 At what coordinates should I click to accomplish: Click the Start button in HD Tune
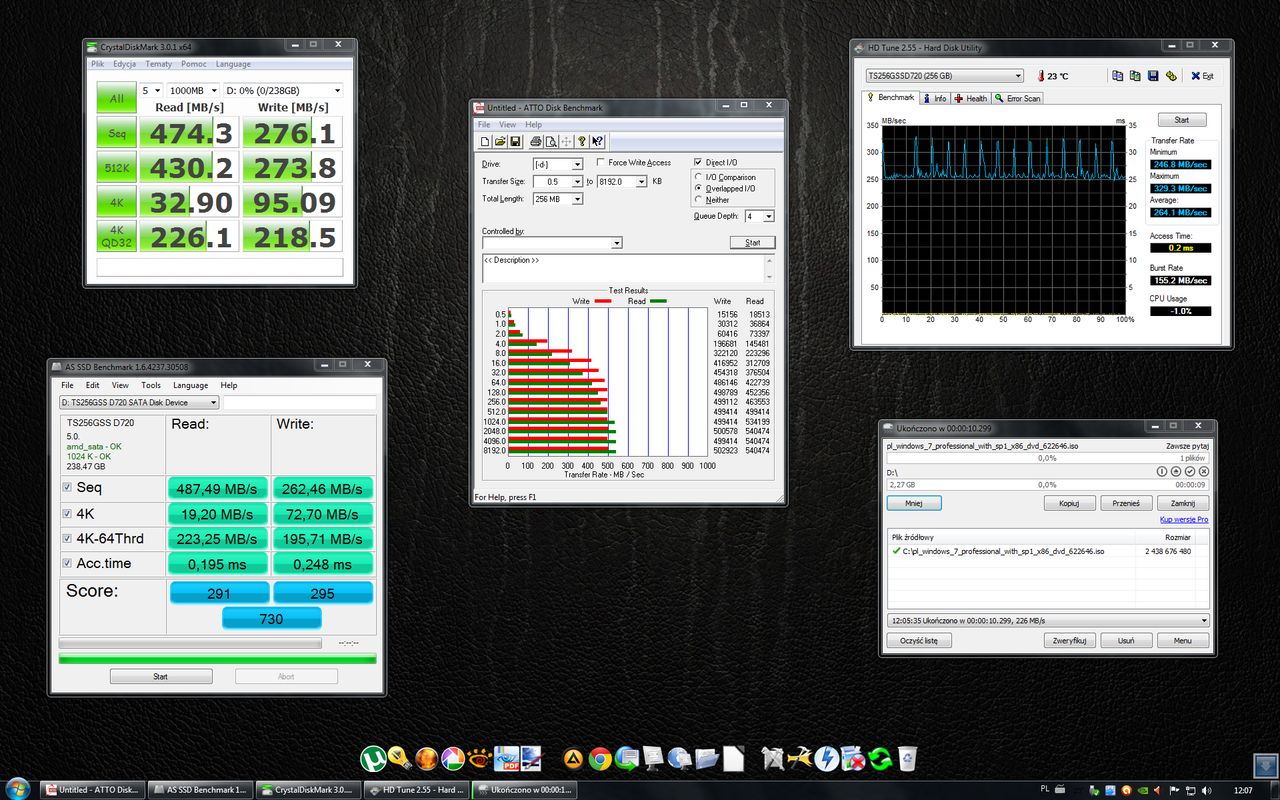[1181, 119]
